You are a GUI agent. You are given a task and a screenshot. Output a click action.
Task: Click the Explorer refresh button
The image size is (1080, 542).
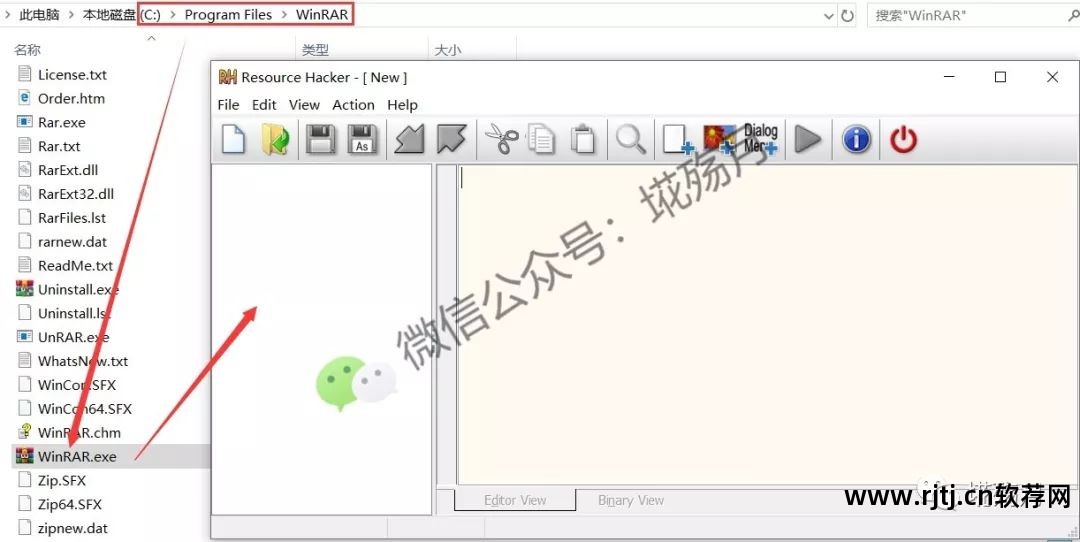(848, 15)
